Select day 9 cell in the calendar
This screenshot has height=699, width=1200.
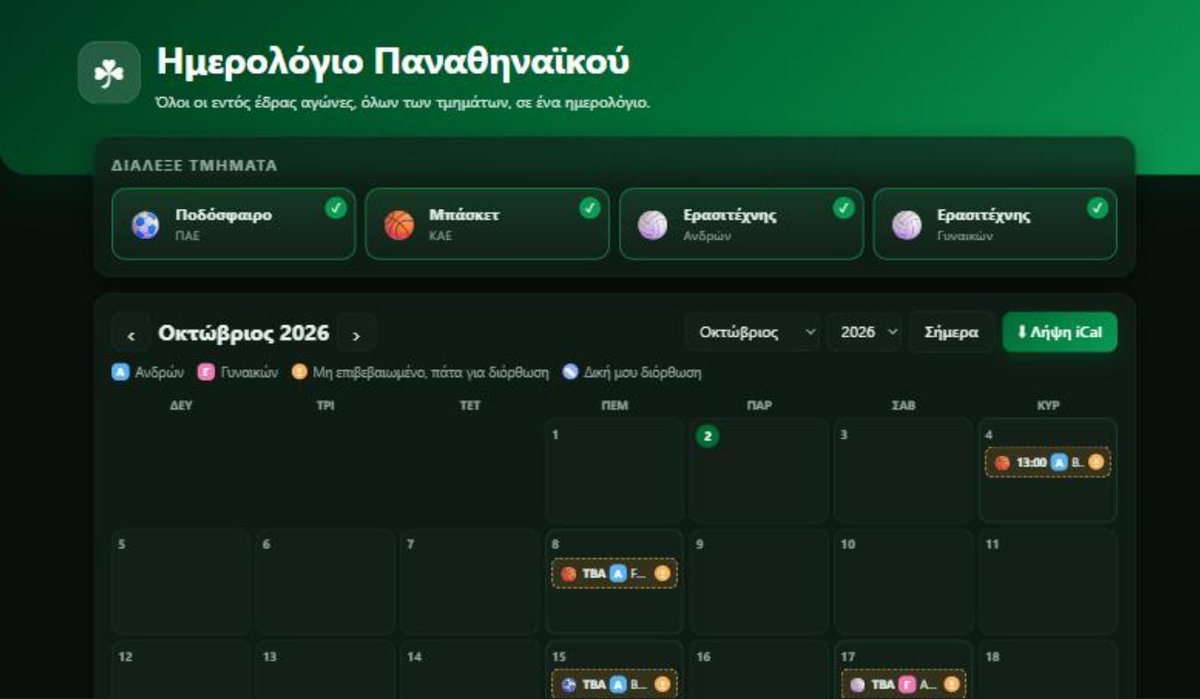coord(759,581)
